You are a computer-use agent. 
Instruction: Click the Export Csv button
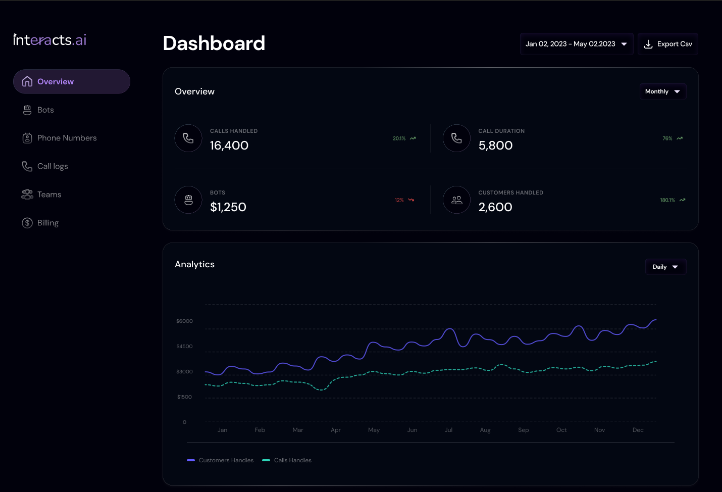[668, 44]
